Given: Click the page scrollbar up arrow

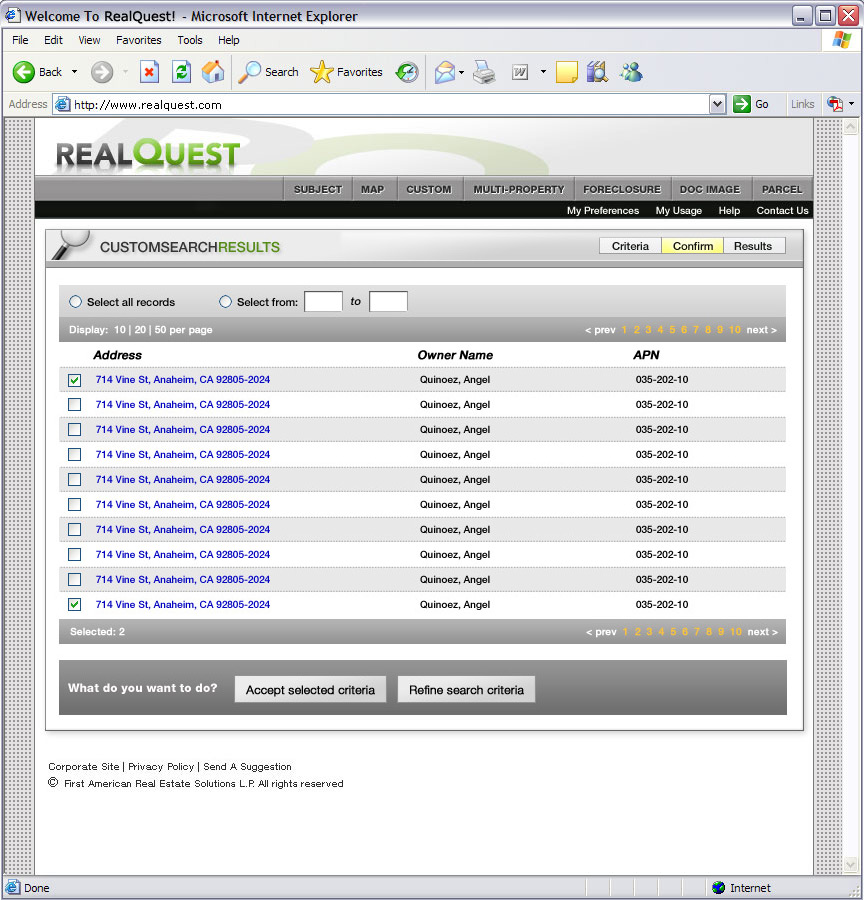Looking at the screenshot, I should click(851, 127).
